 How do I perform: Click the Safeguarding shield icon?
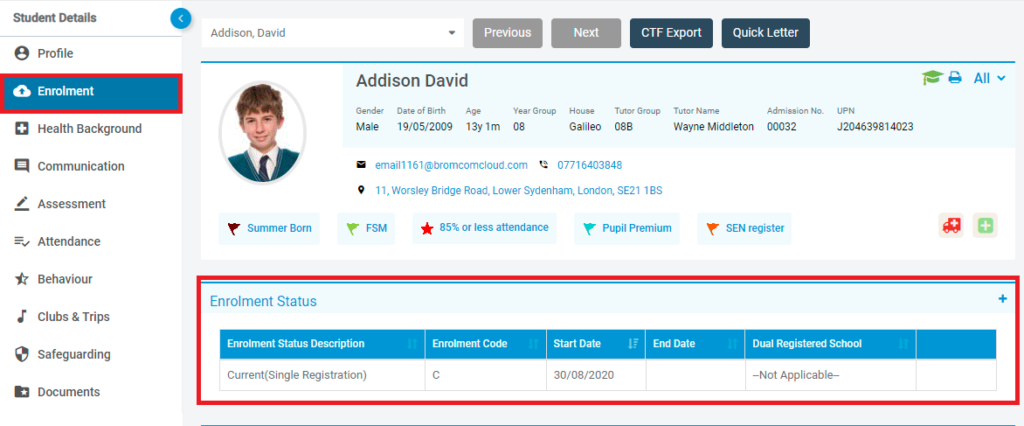click(x=22, y=354)
